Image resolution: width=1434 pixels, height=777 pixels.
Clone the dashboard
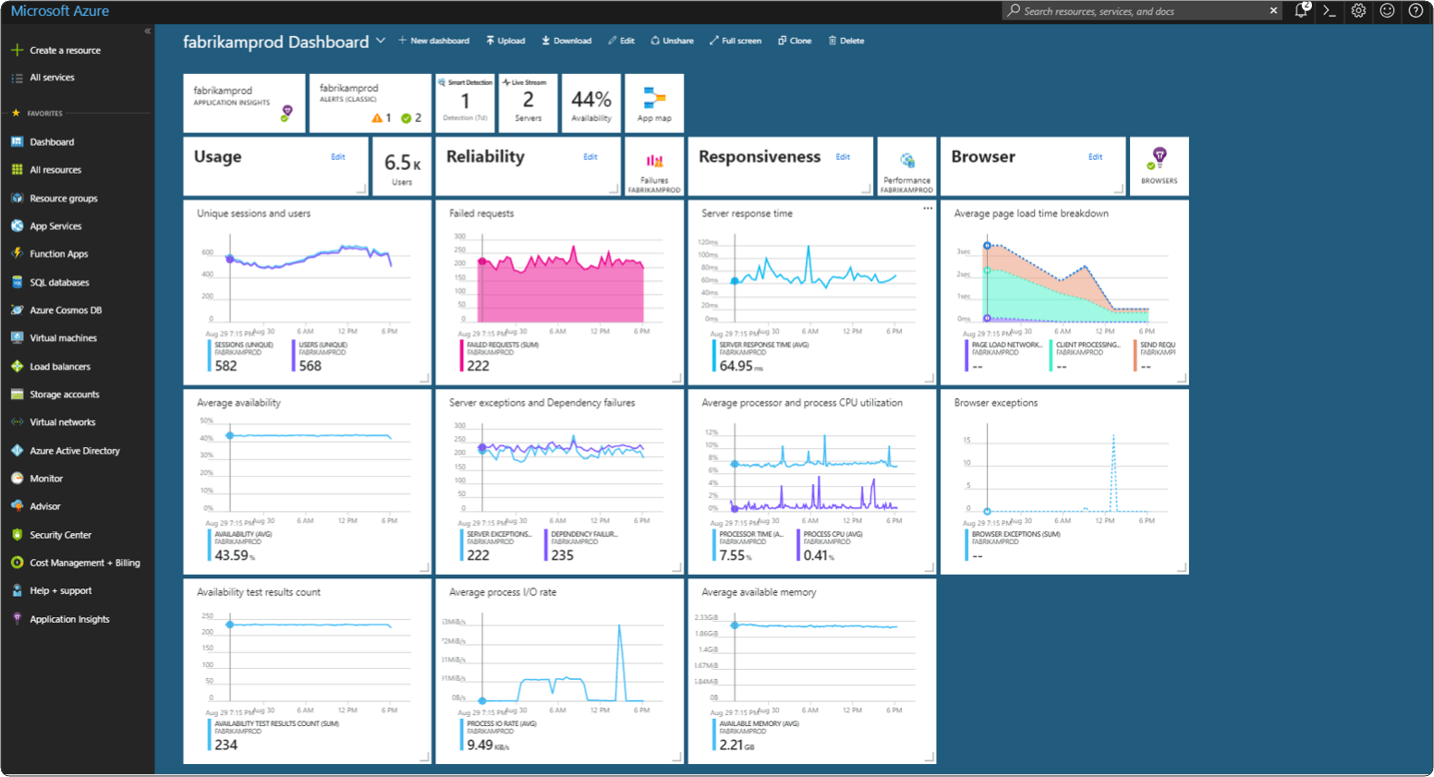point(795,41)
